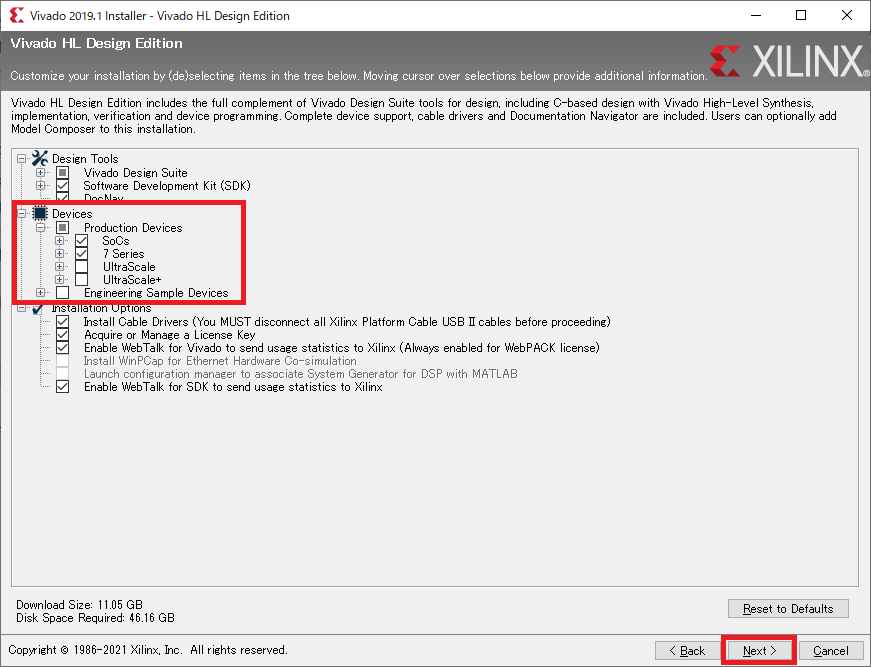The image size is (871, 667).
Task: Click the Xilinx logo in the header
Action: 789,62
